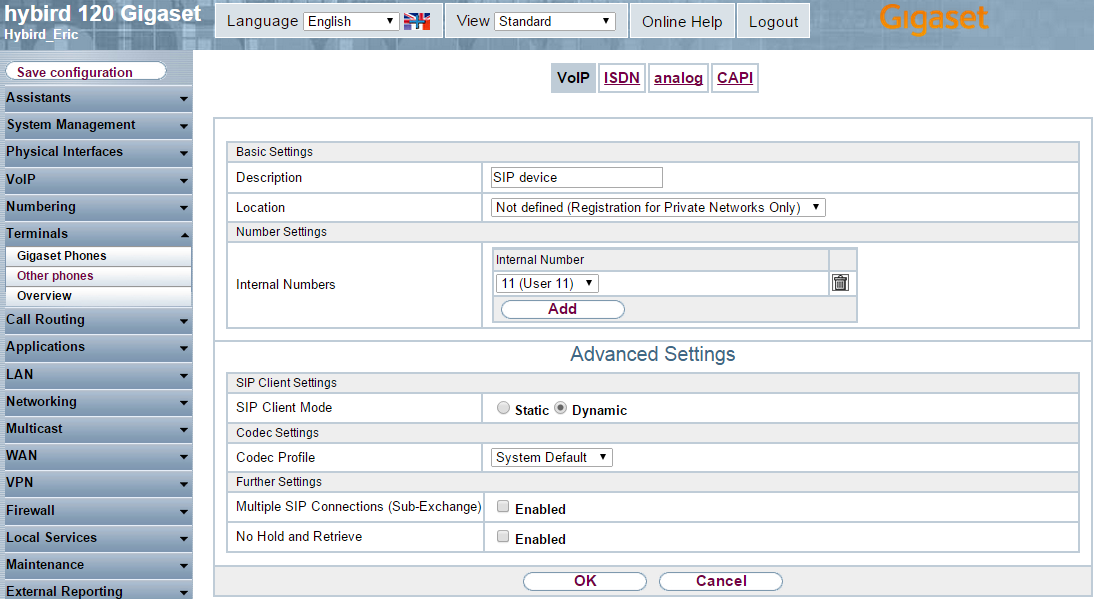Expand the Call Routing menu
Image resolution: width=1095 pixels, height=599 pixels.
point(97,320)
